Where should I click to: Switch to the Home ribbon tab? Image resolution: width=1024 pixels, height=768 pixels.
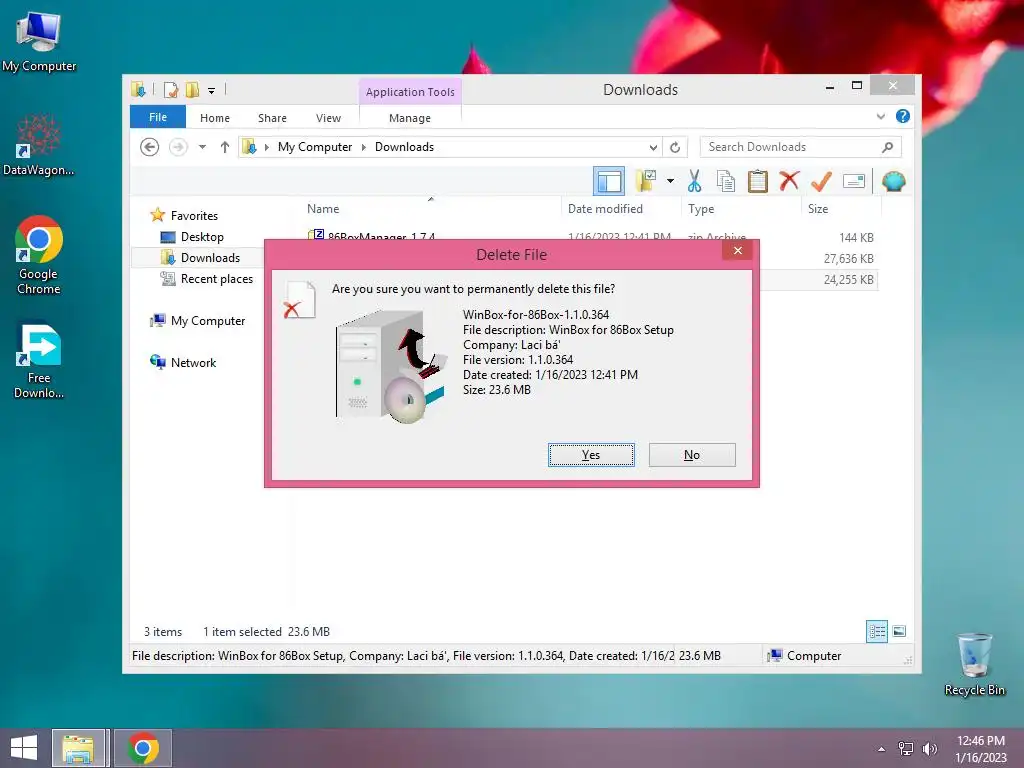pos(215,118)
